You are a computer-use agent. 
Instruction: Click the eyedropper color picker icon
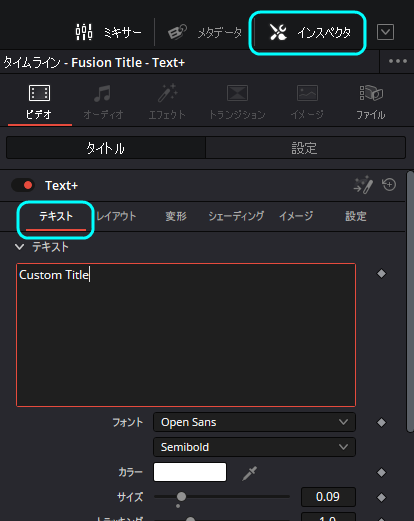[x=249, y=473]
